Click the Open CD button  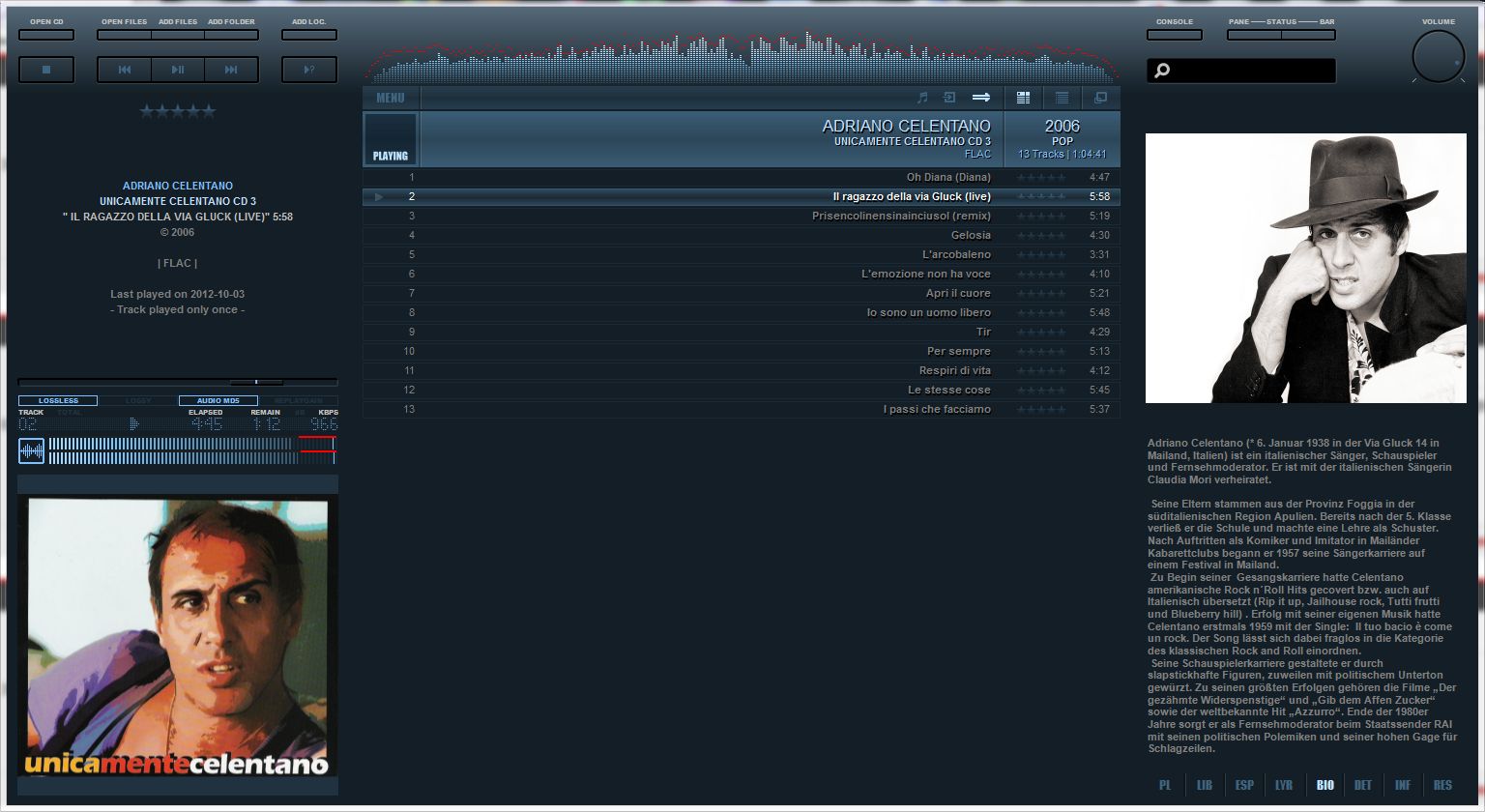[x=46, y=35]
